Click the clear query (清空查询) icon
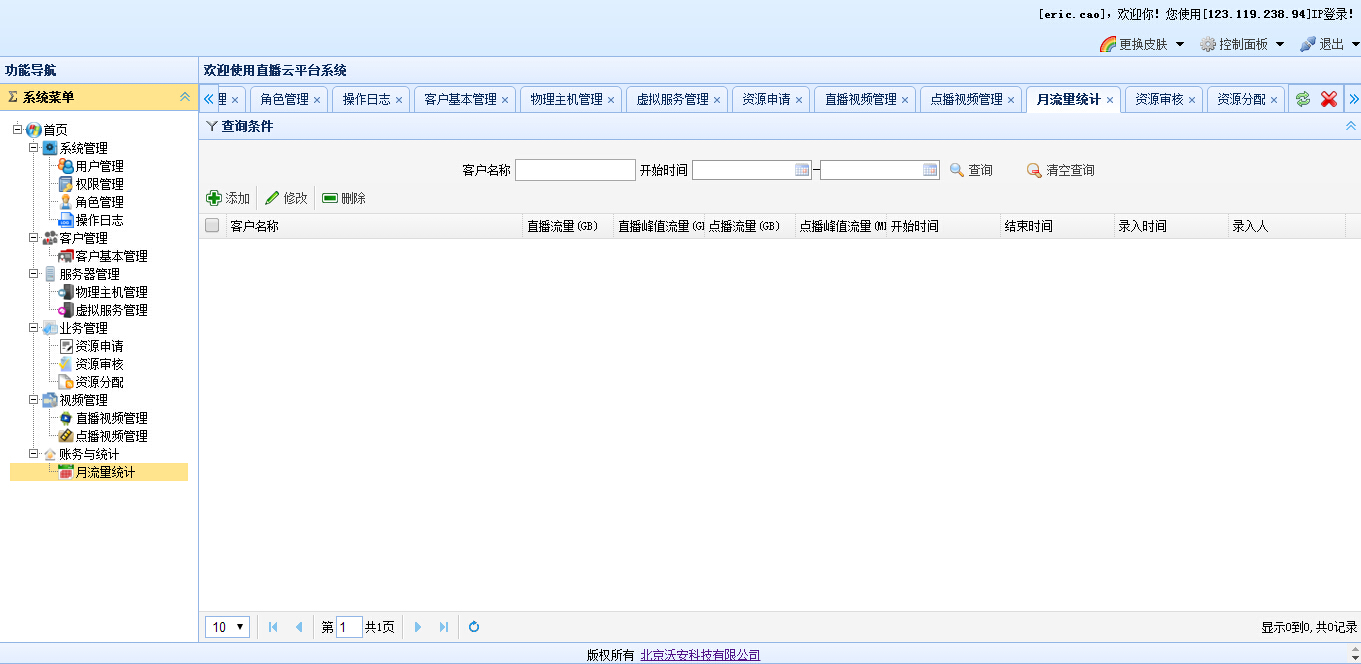 [x=1034, y=170]
